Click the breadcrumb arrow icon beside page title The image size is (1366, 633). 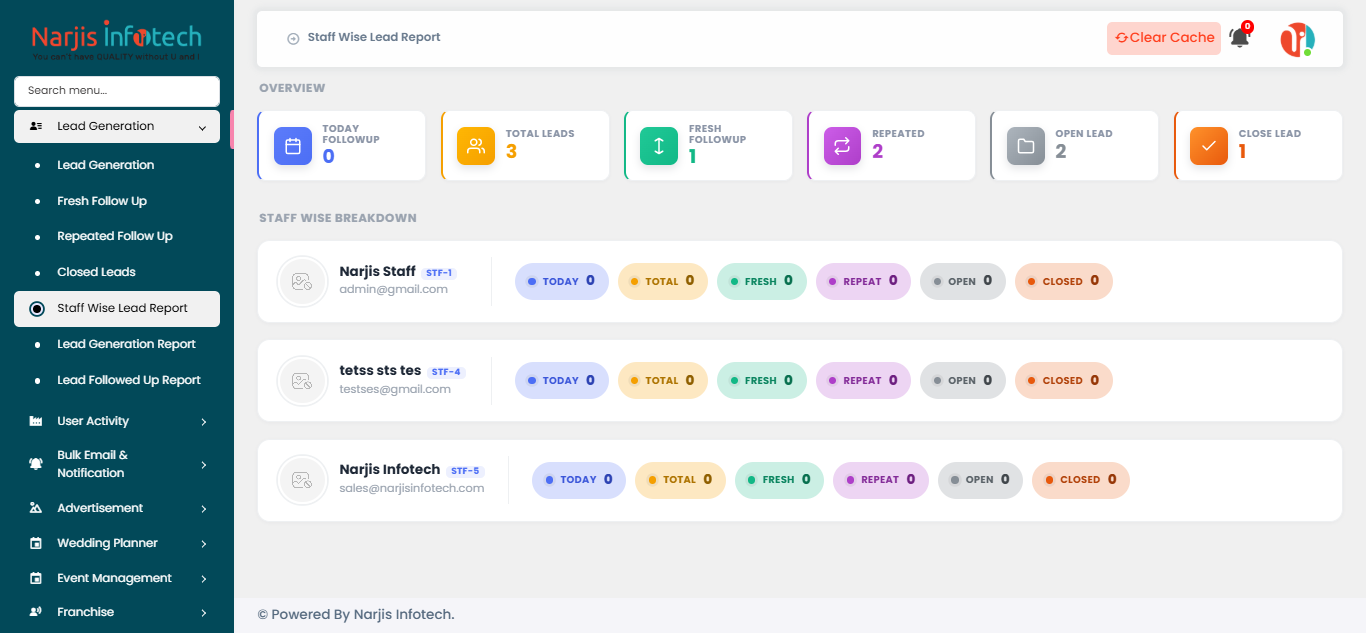(x=293, y=38)
